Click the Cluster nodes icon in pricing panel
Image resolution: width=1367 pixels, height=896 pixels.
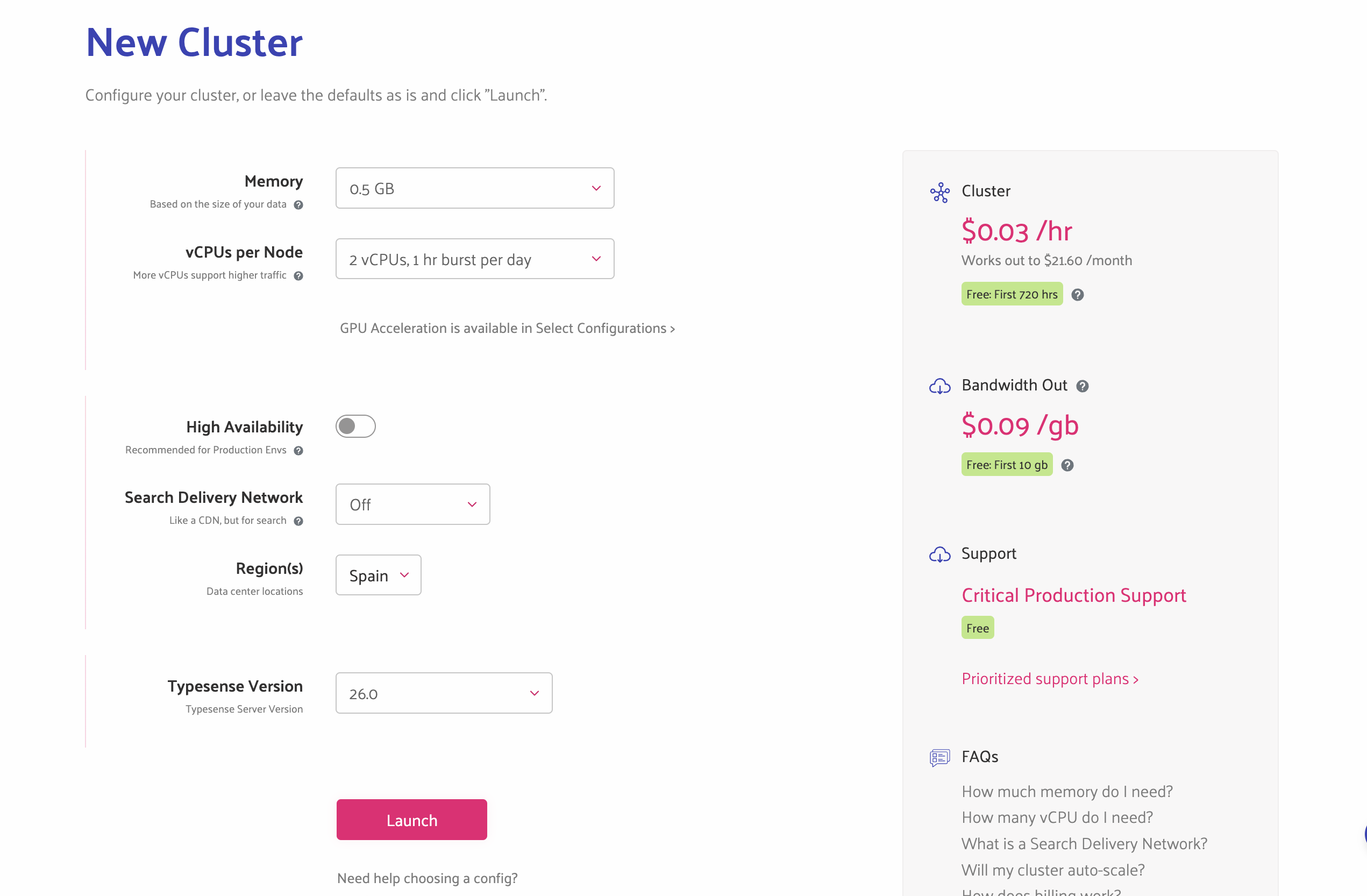coord(939,193)
